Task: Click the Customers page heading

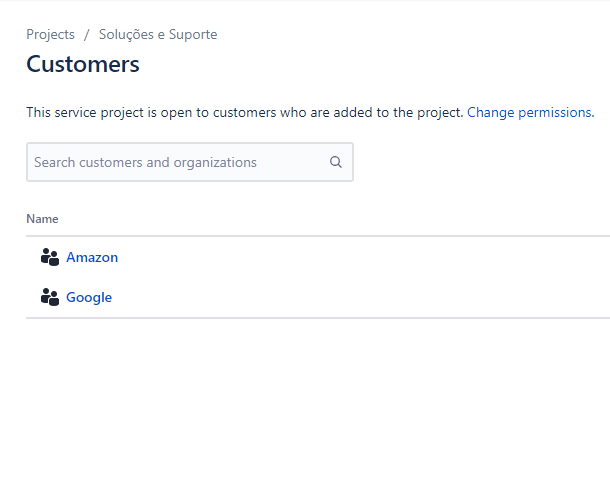Action: tap(83, 65)
